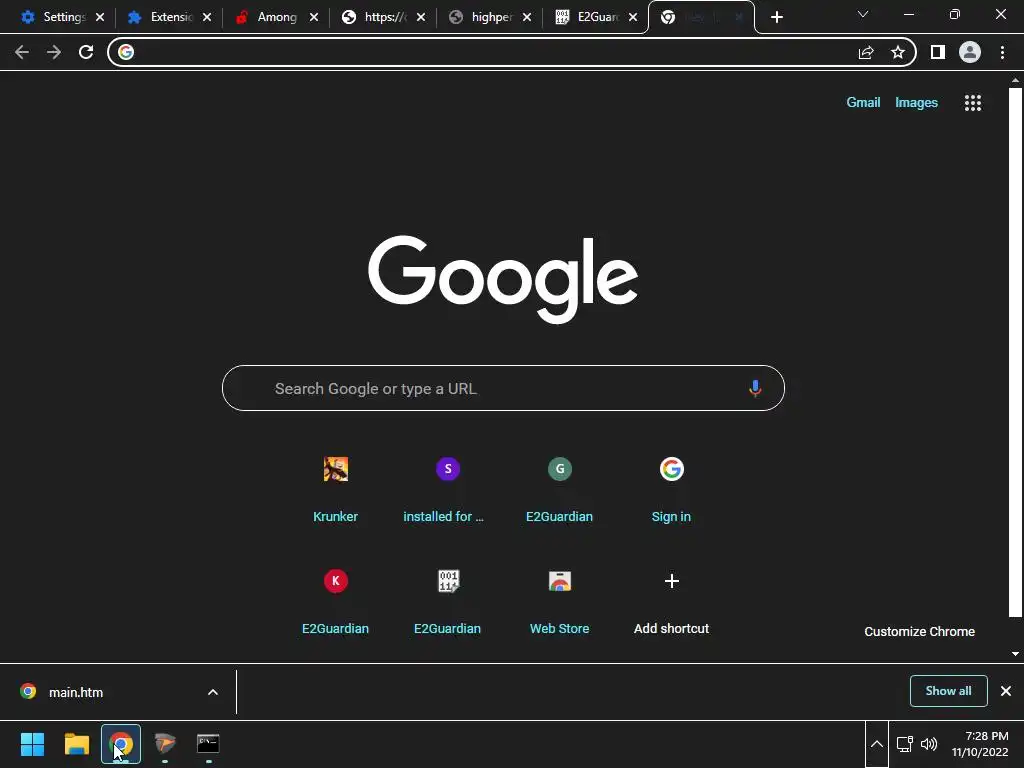This screenshot has width=1024, height=768.
Task: Open File Explorer from the taskbar
Action: tap(76, 744)
